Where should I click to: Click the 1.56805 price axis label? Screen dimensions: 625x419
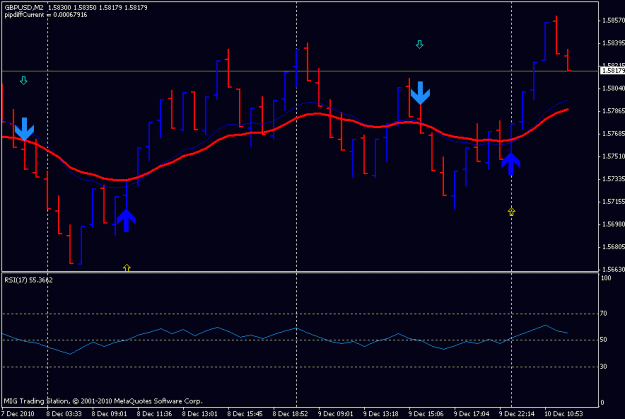(613, 247)
